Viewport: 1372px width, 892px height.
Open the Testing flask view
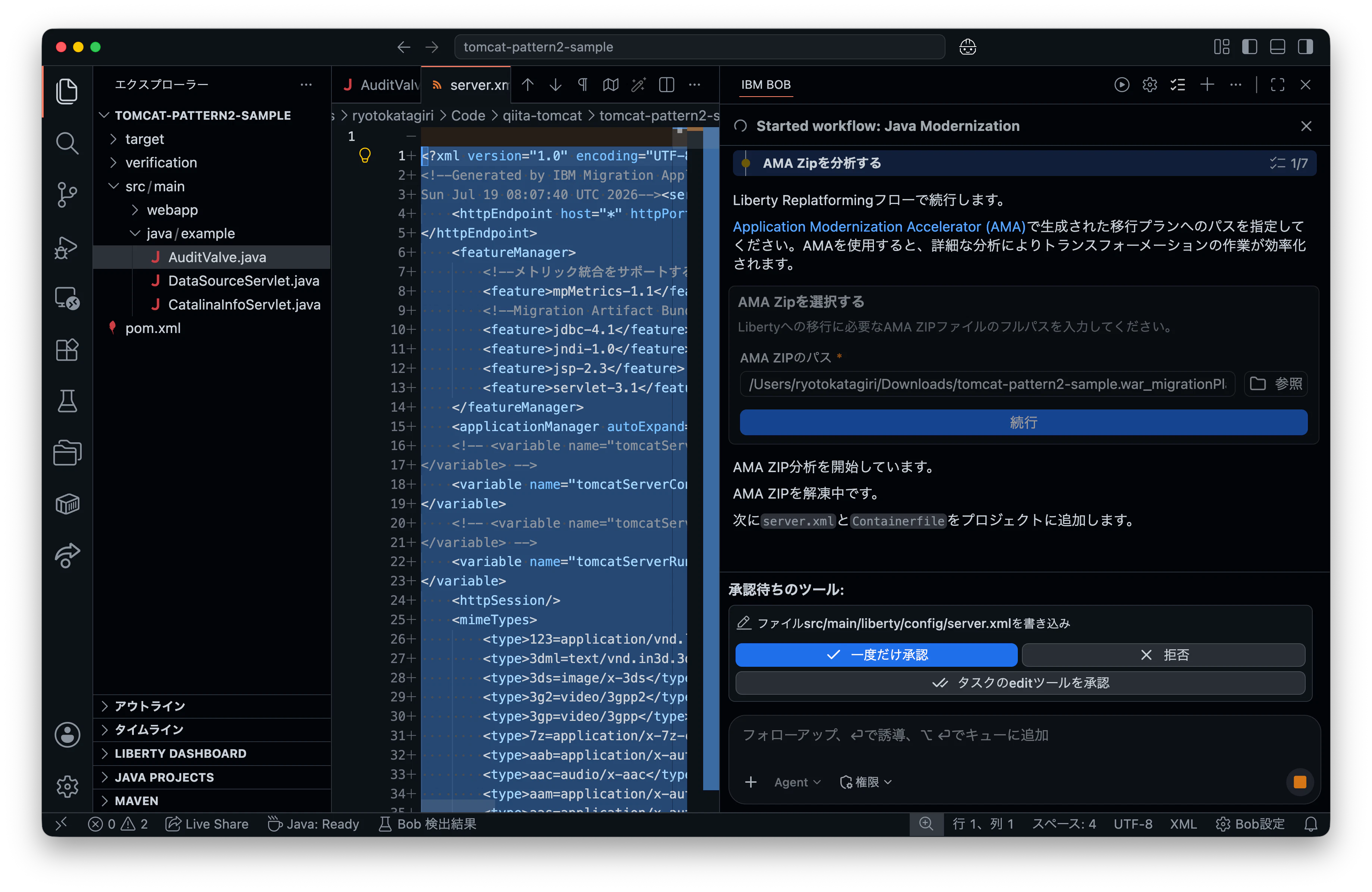coord(67,401)
